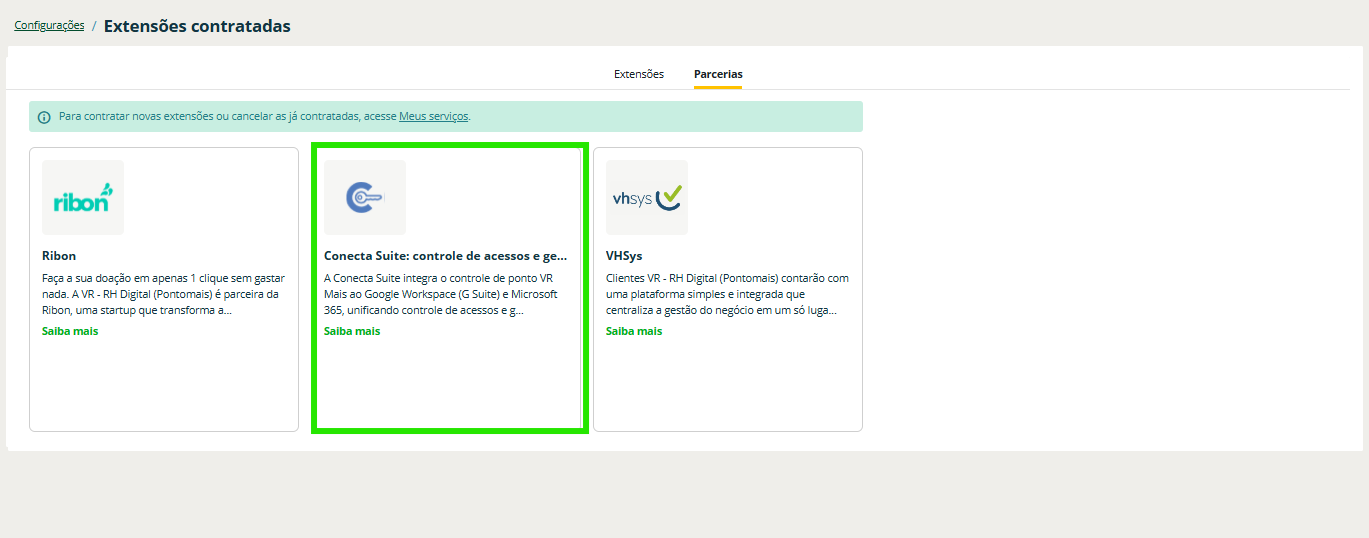Click the info icon in green banner
Viewport: 1369px width, 538px height.
[44, 117]
